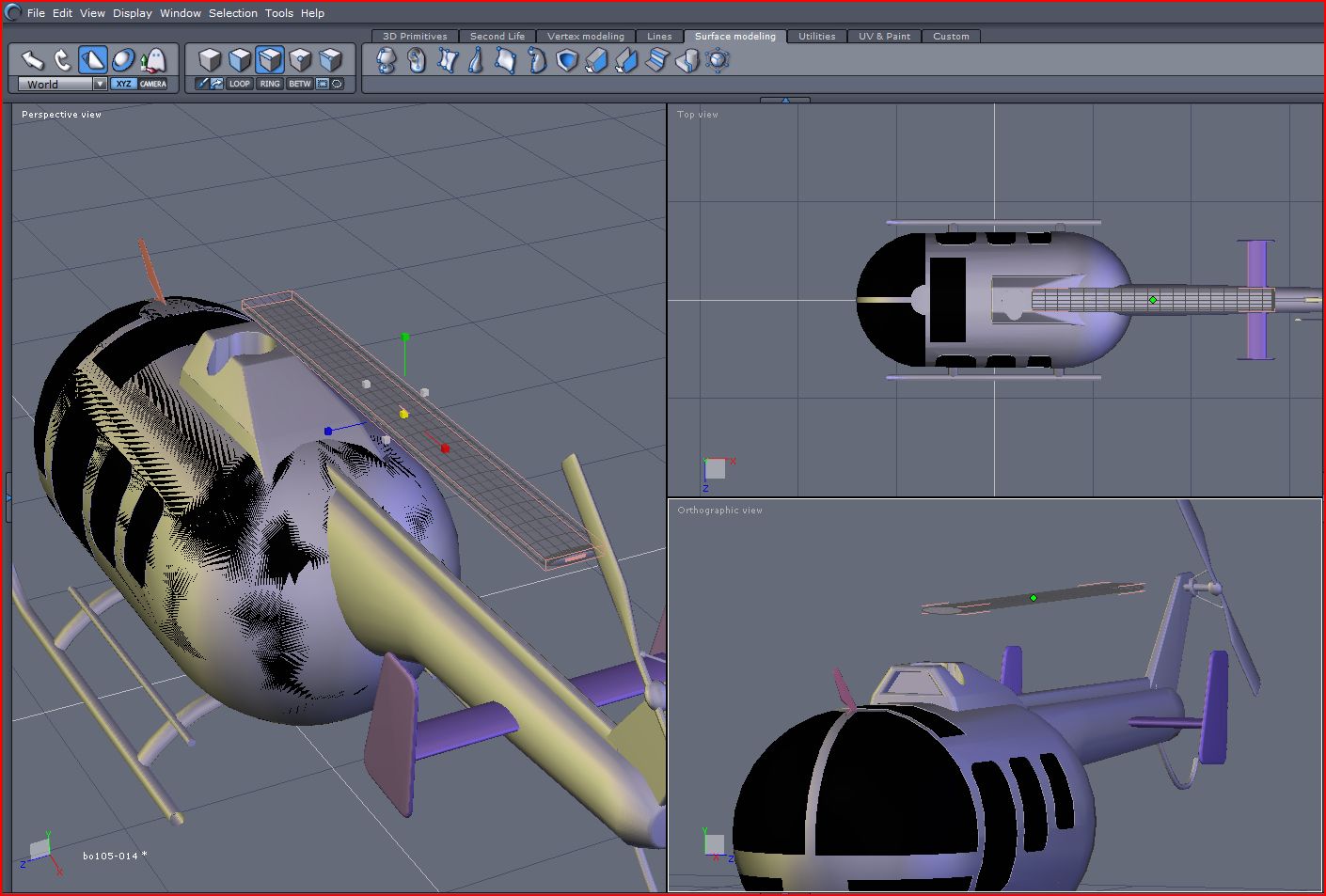Viewport: 1326px width, 896px height.
Task: Enable the paint brush selection toggle
Action: click(201, 84)
